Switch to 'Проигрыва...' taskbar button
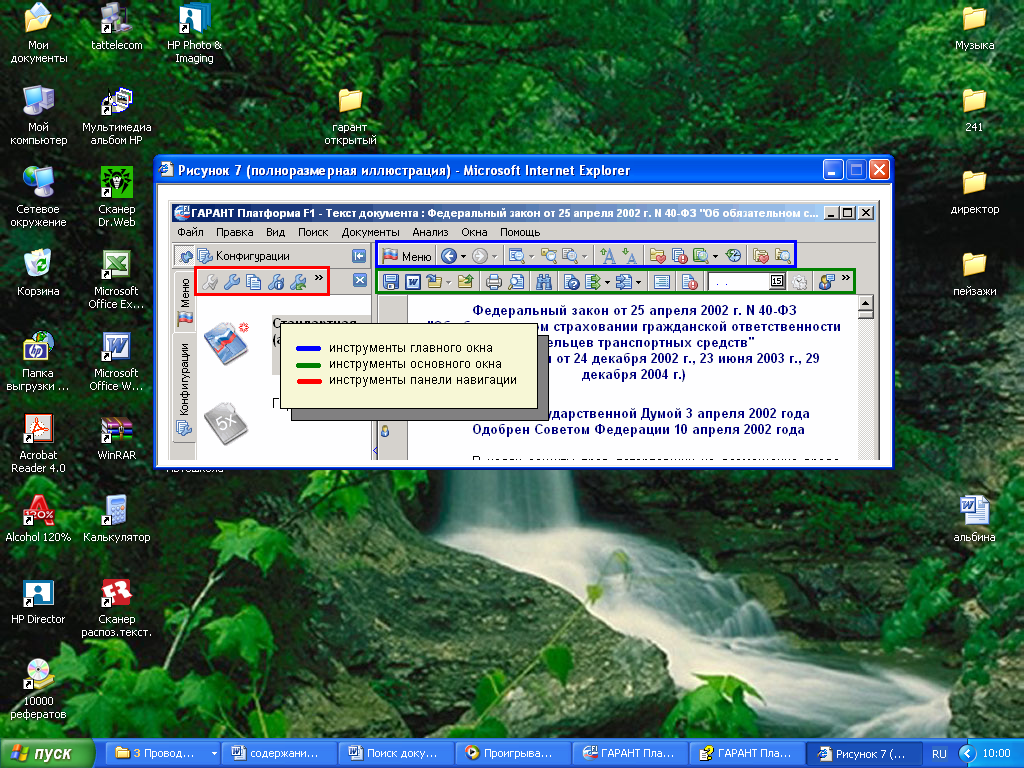The width and height of the screenshot is (1024, 768). (513, 753)
